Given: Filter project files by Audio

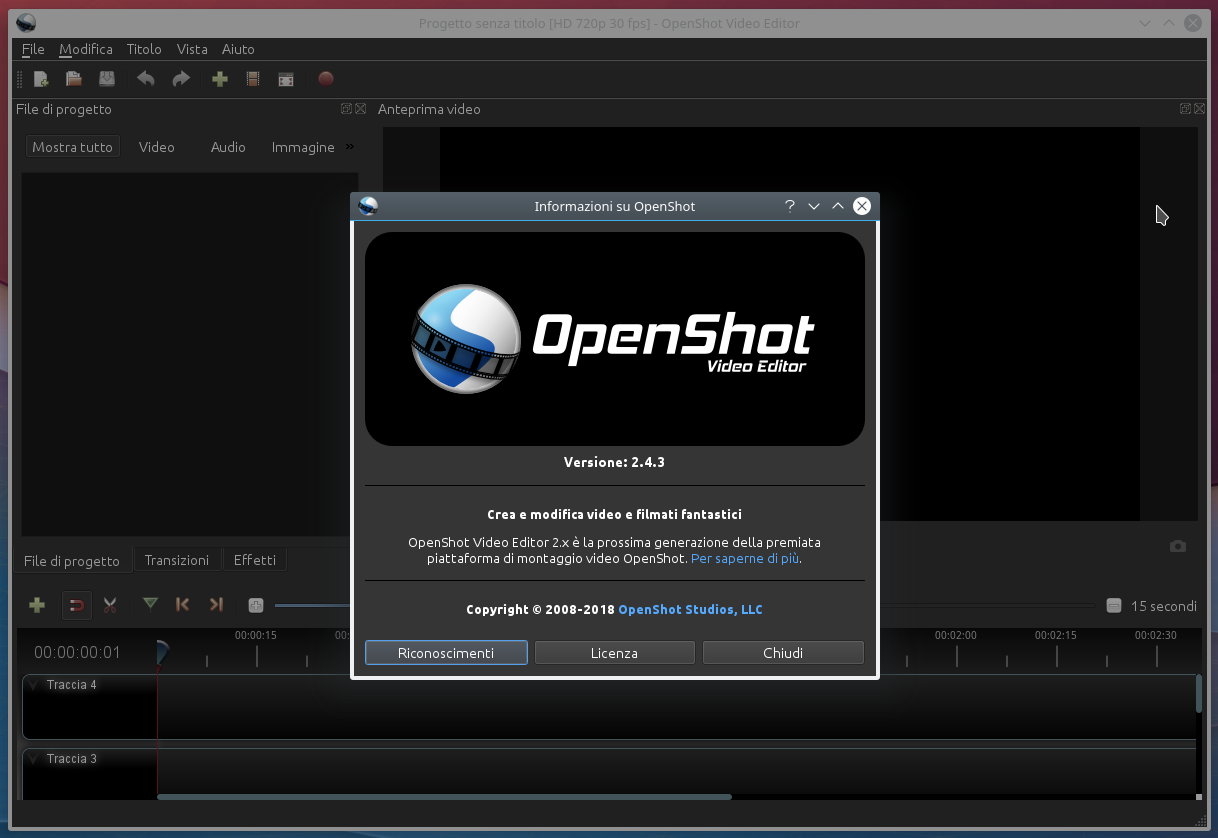Looking at the screenshot, I should point(228,147).
